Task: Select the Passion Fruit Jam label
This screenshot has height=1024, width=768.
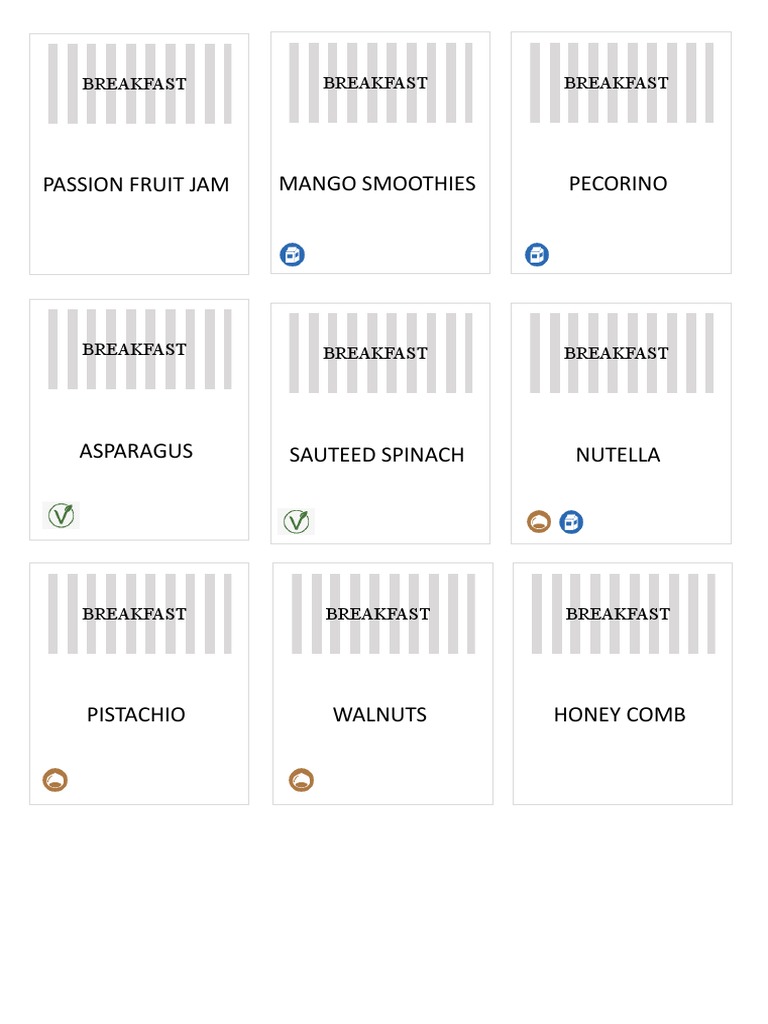Action: (136, 185)
